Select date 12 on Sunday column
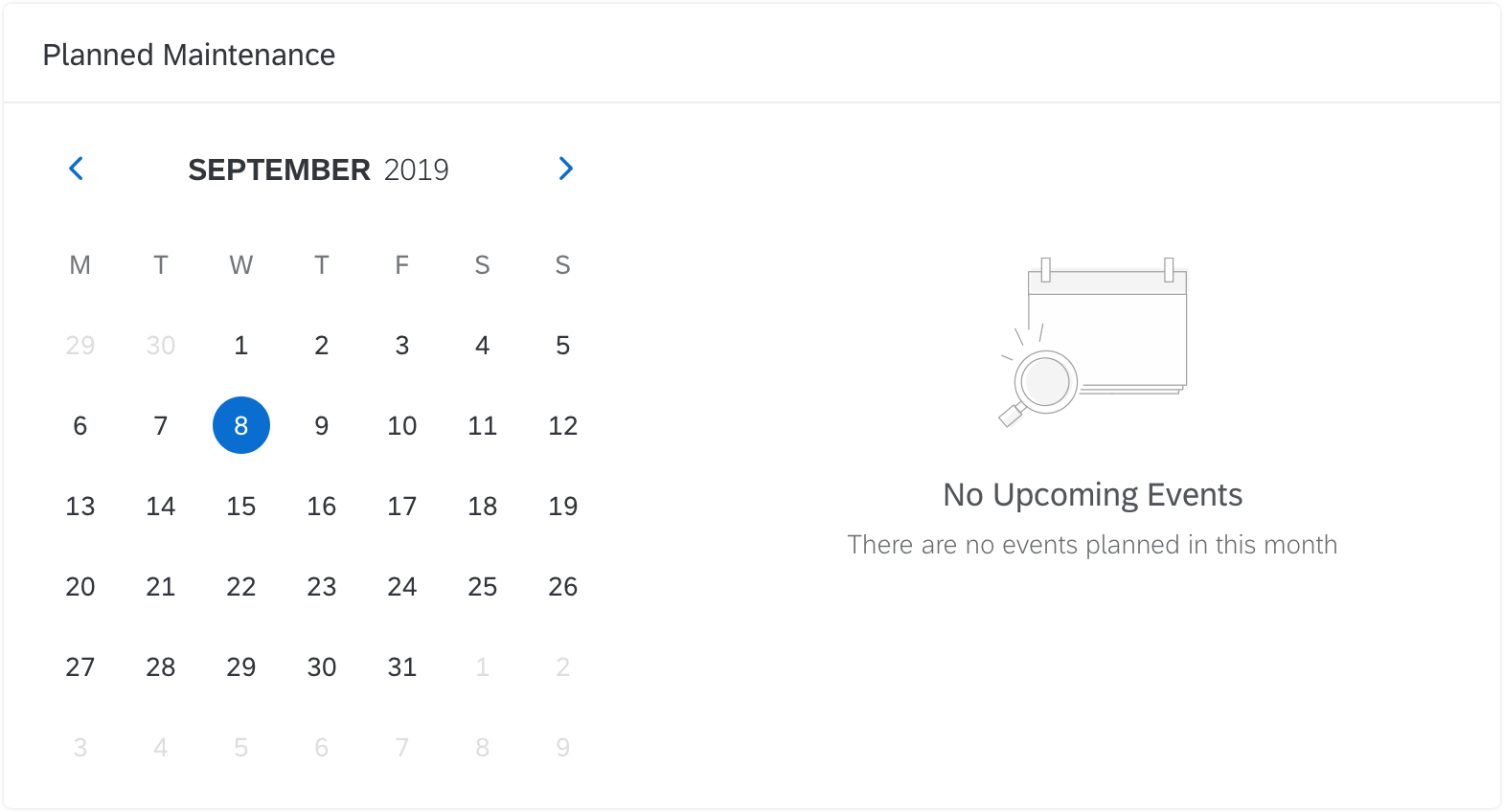Viewport: 1504px width, 812px height. click(x=563, y=425)
